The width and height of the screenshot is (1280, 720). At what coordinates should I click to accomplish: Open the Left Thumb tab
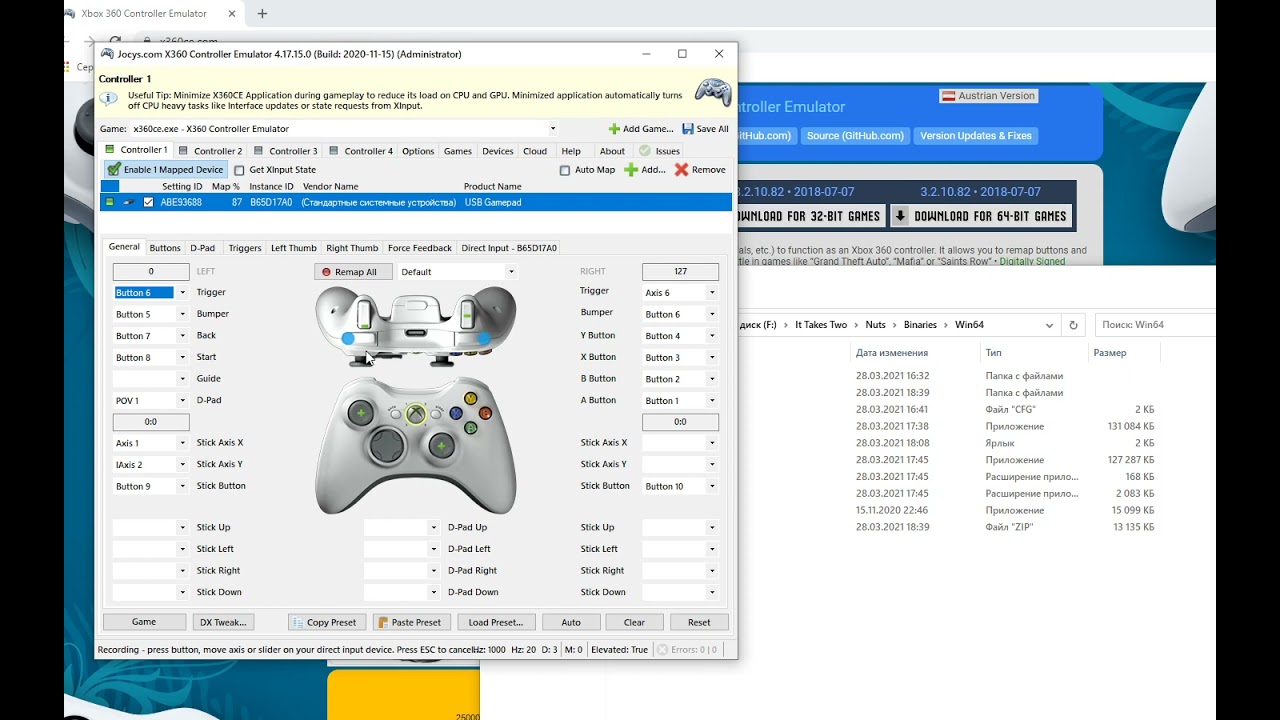[294, 248]
